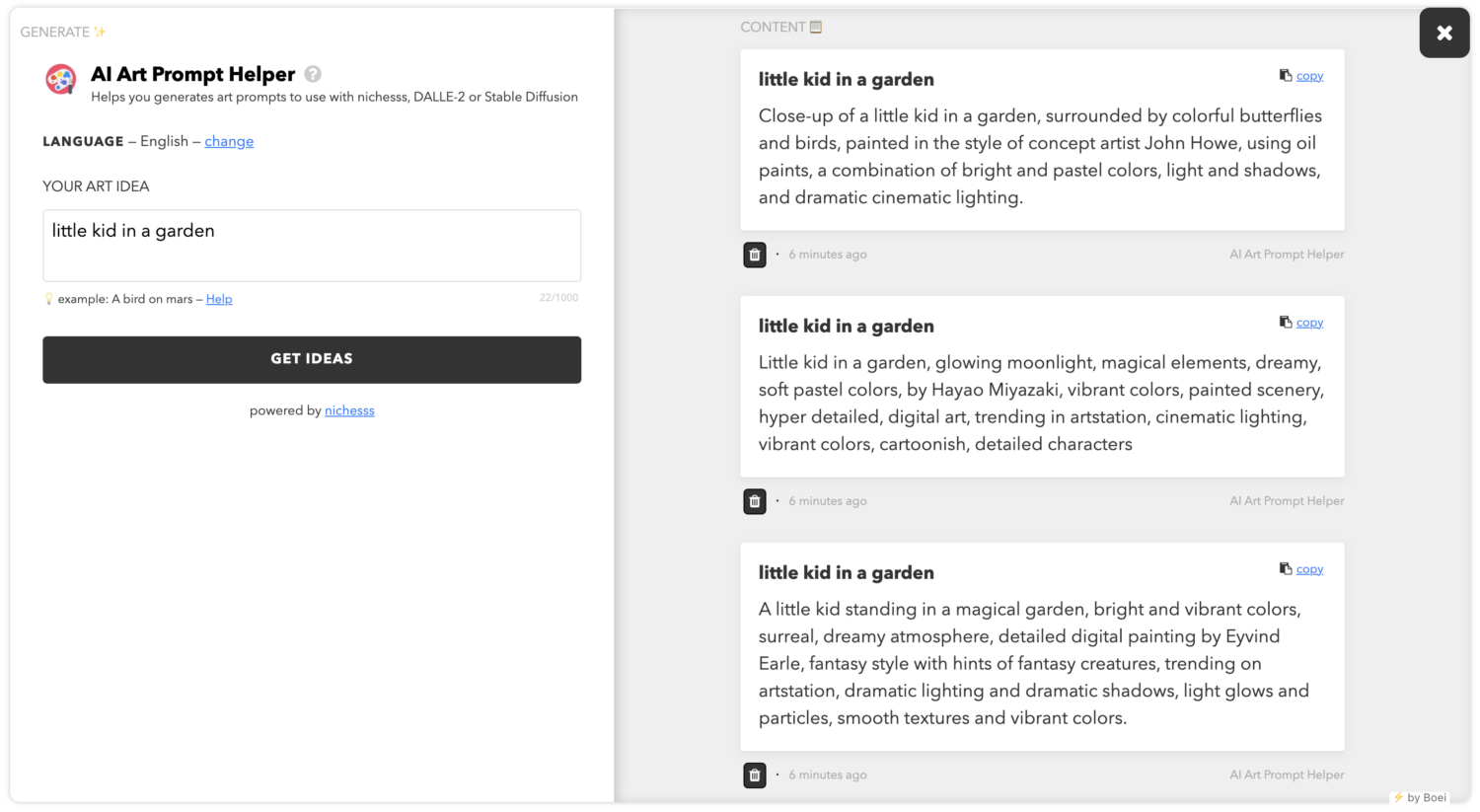Viewport: 1480px width, 812px height.
Task: Delete the second prompt with its trash icon
Action: [x=754, y=501]
